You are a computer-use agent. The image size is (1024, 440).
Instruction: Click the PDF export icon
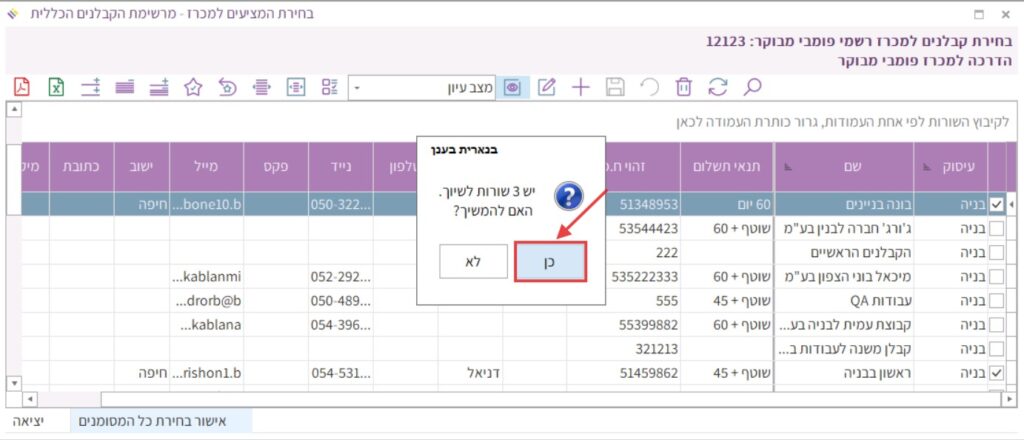click(22, 87)
